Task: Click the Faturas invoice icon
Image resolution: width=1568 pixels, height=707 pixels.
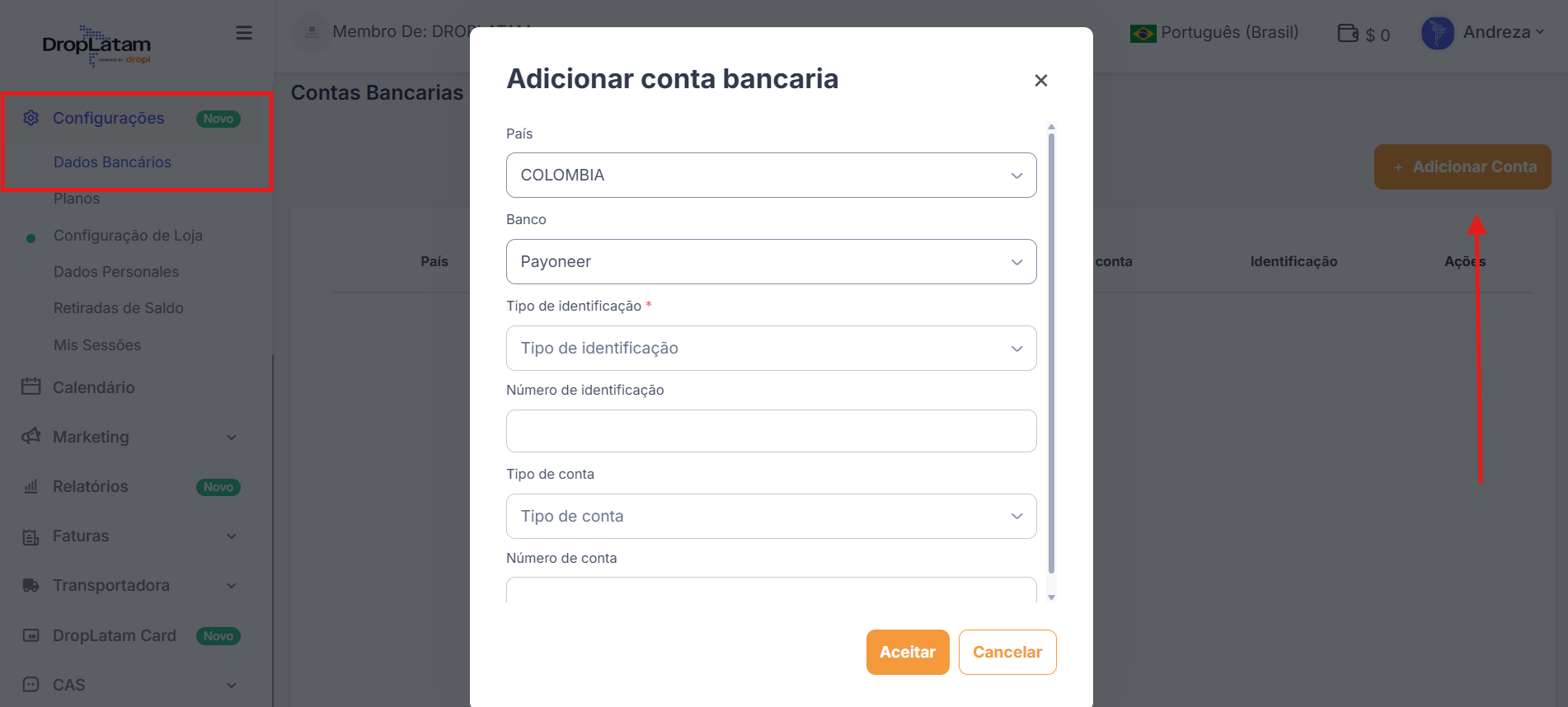Action: coord(31,536)
